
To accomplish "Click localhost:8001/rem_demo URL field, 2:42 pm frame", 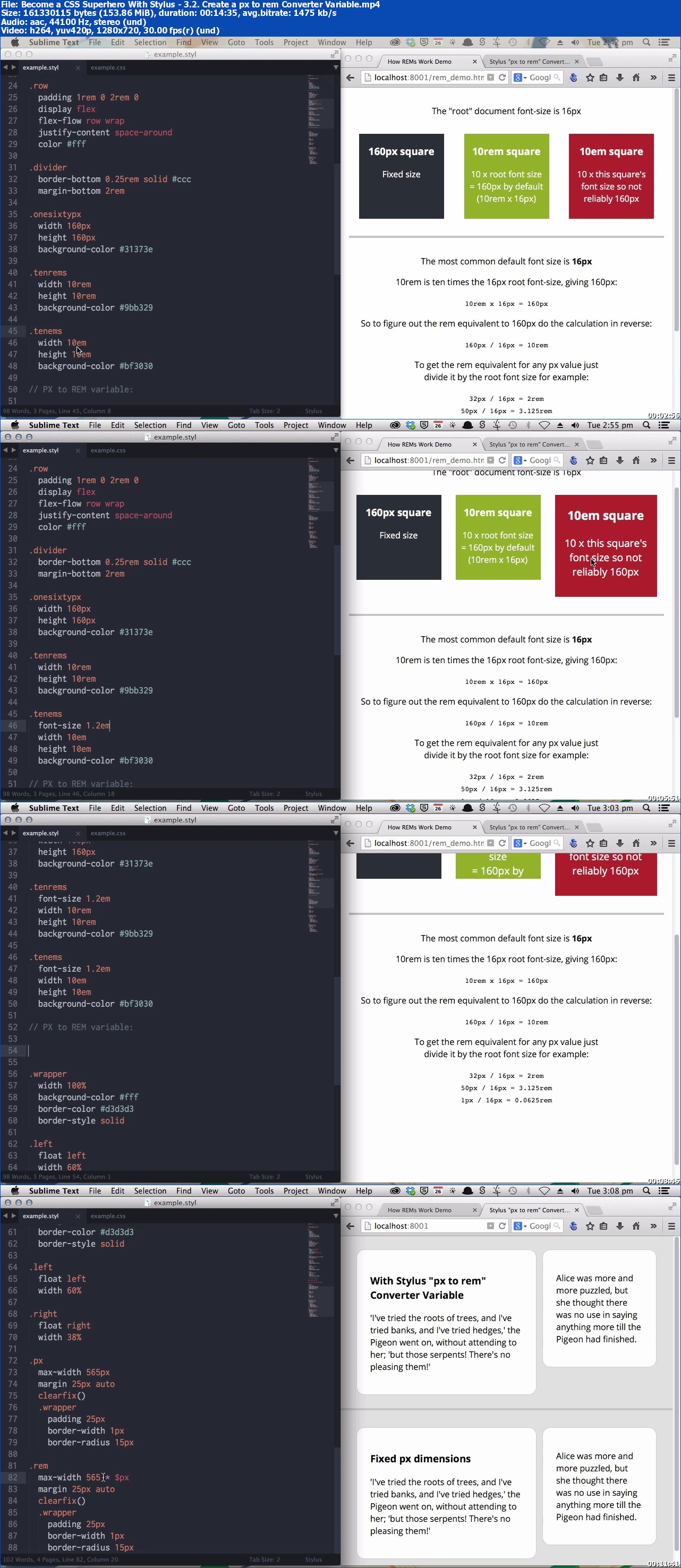I will [429, 78].
